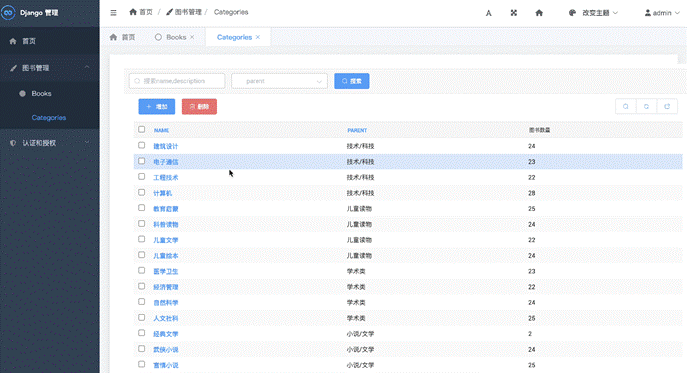Image resolution: width=687 pixels, height=373 pixels.
Task: Collapse sidebar with the hamburger menu icon
Action: click(x=113, y=13)
